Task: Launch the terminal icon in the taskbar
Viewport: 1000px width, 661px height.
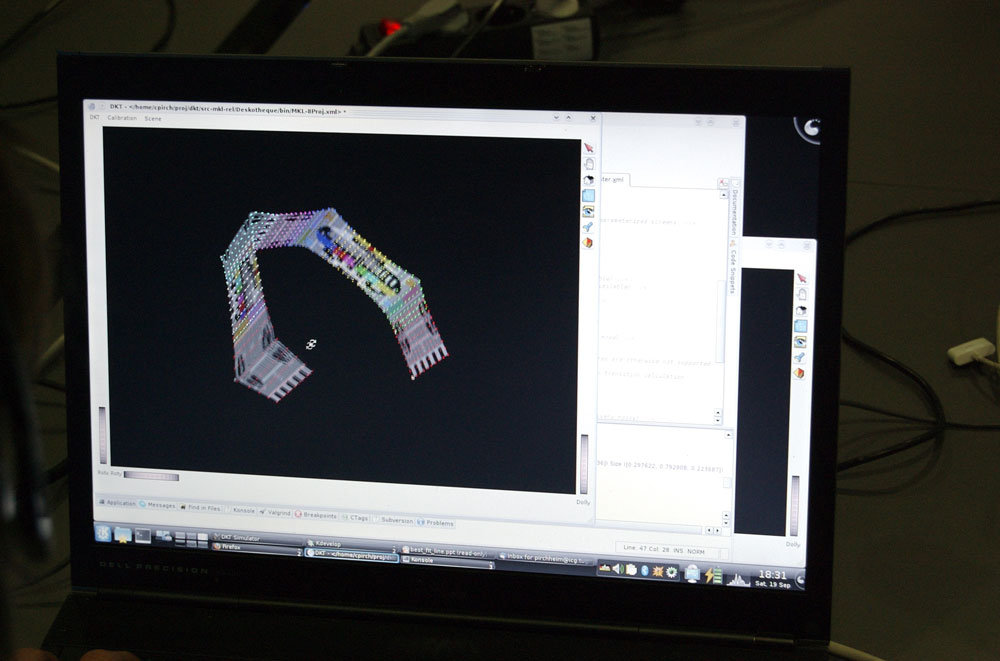Action: coord(142,537)
